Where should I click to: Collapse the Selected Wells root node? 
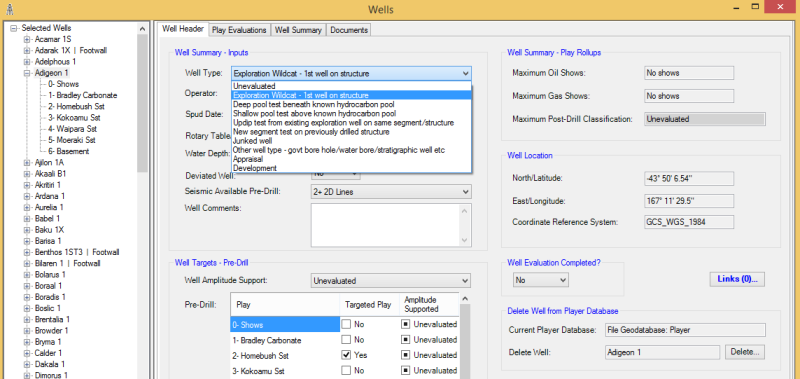click(x=14, y=29)
